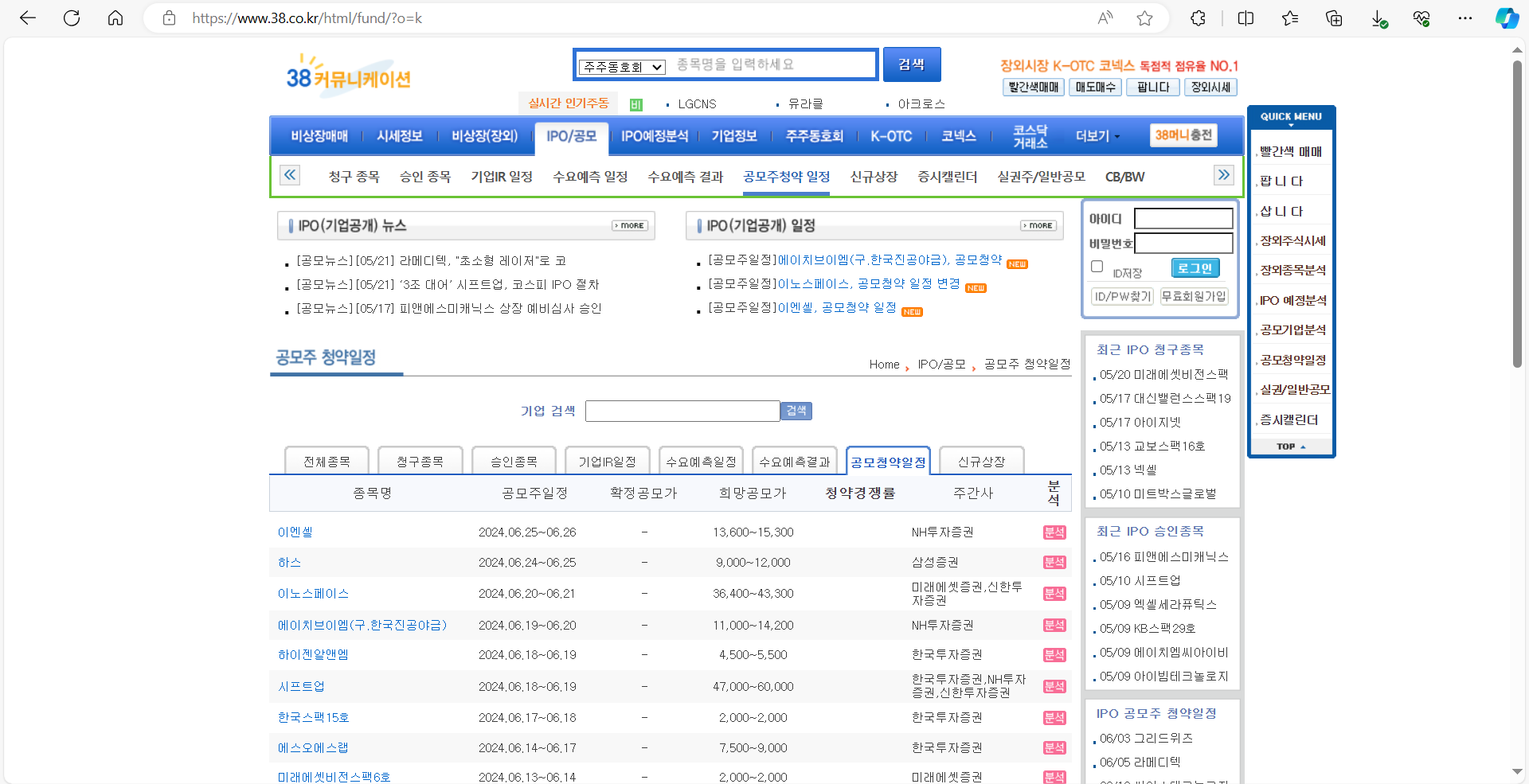Switch to the 전체종목 tab
This screenshot has width=1529, height=784.
pos(327,462)
